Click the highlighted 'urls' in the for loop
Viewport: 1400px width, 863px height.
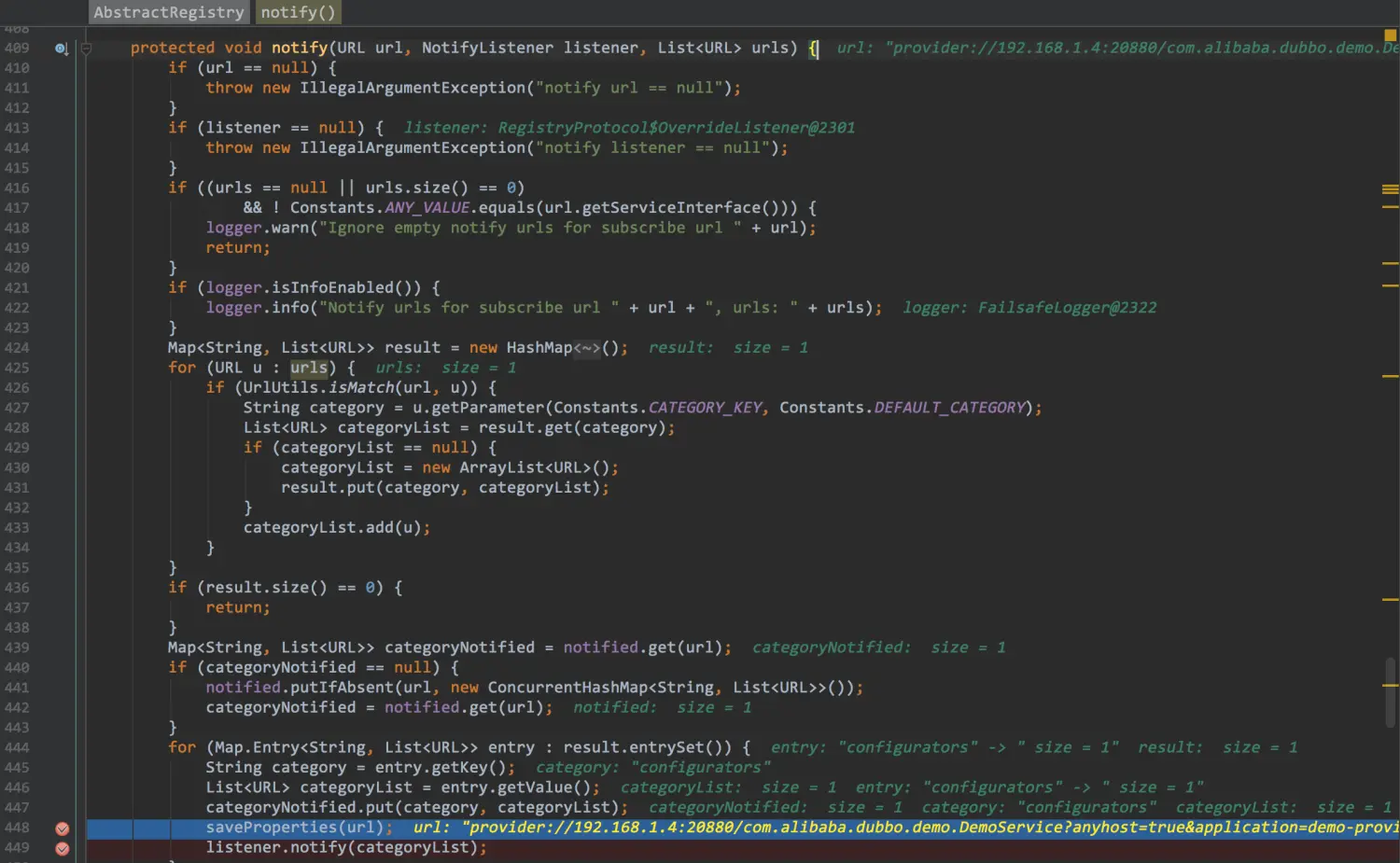point(309,368)
